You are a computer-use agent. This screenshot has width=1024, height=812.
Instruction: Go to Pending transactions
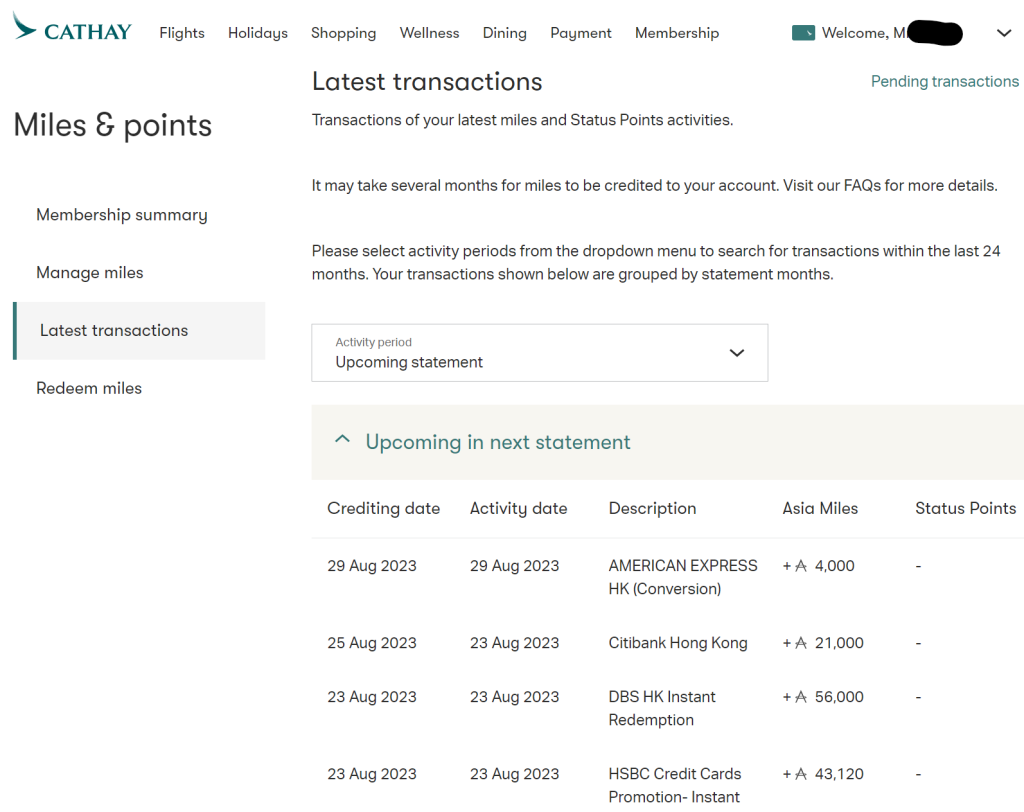[x=945, y=82]
